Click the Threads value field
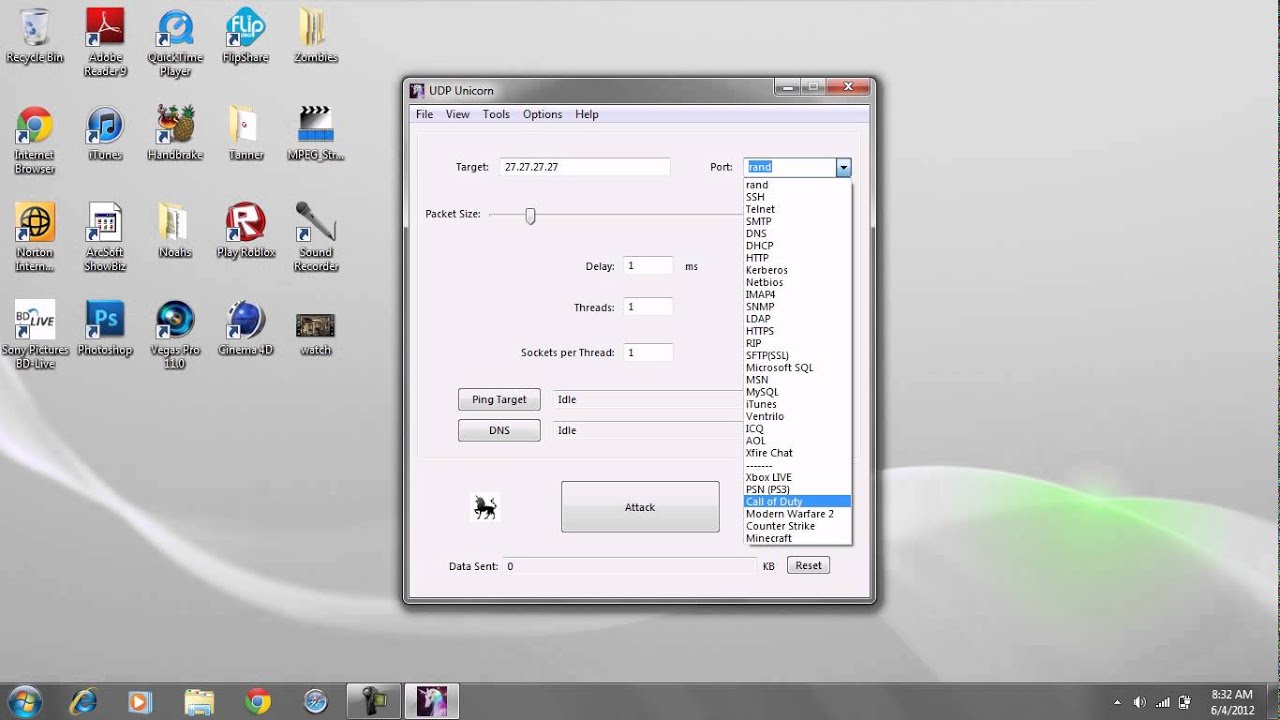The image size is (1280, 720). [648, 307]
